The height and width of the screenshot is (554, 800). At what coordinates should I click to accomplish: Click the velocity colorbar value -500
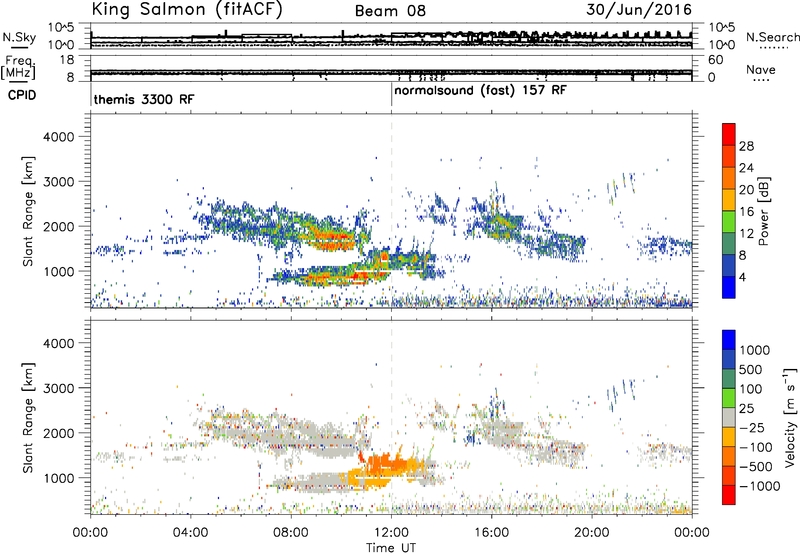click(755, 466)
